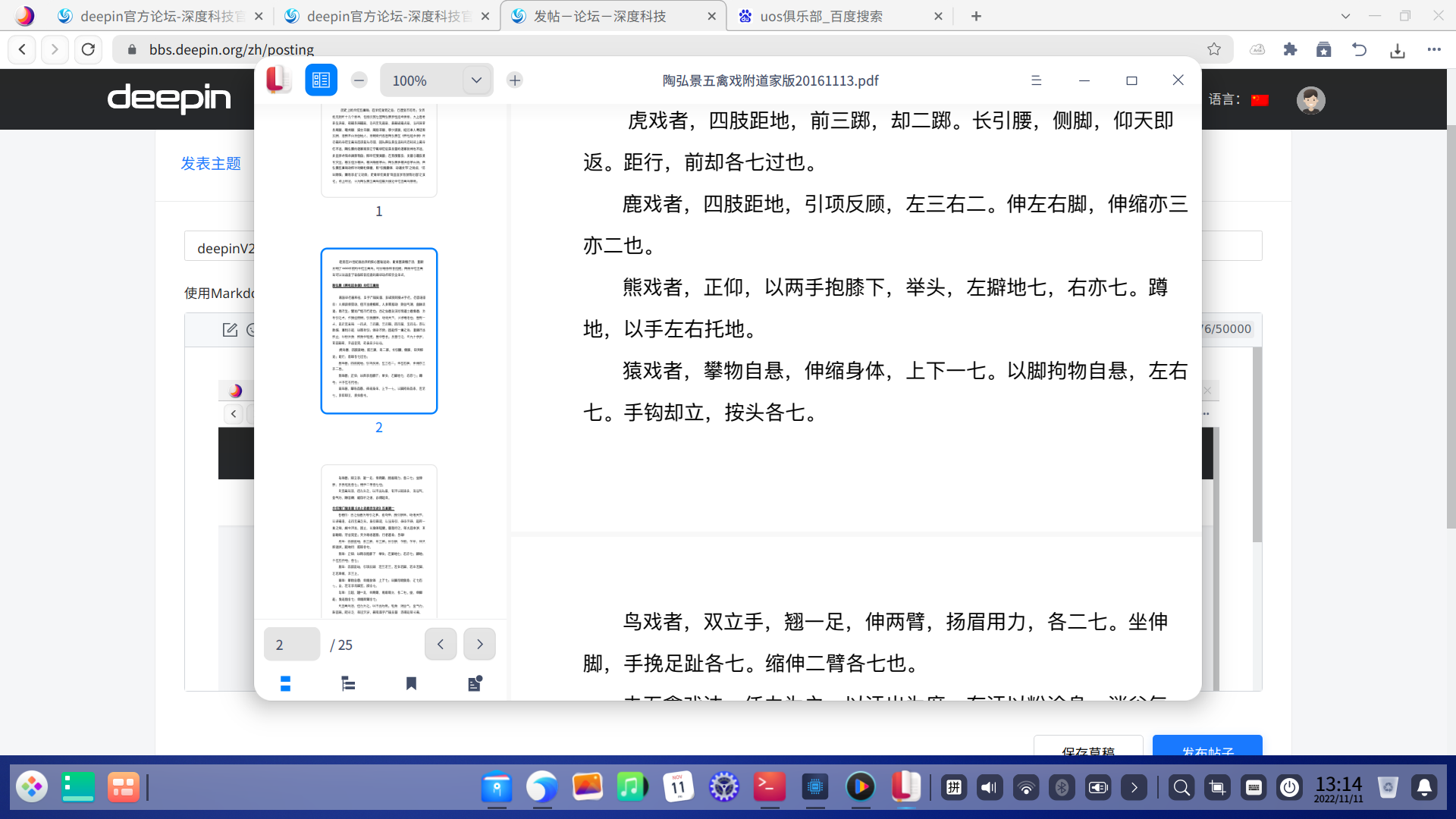Image resolution: width=1456 pixels, height=819 pixels.
Task: Click the 发布帖子 button
Action: click(x=1207, y=751)
